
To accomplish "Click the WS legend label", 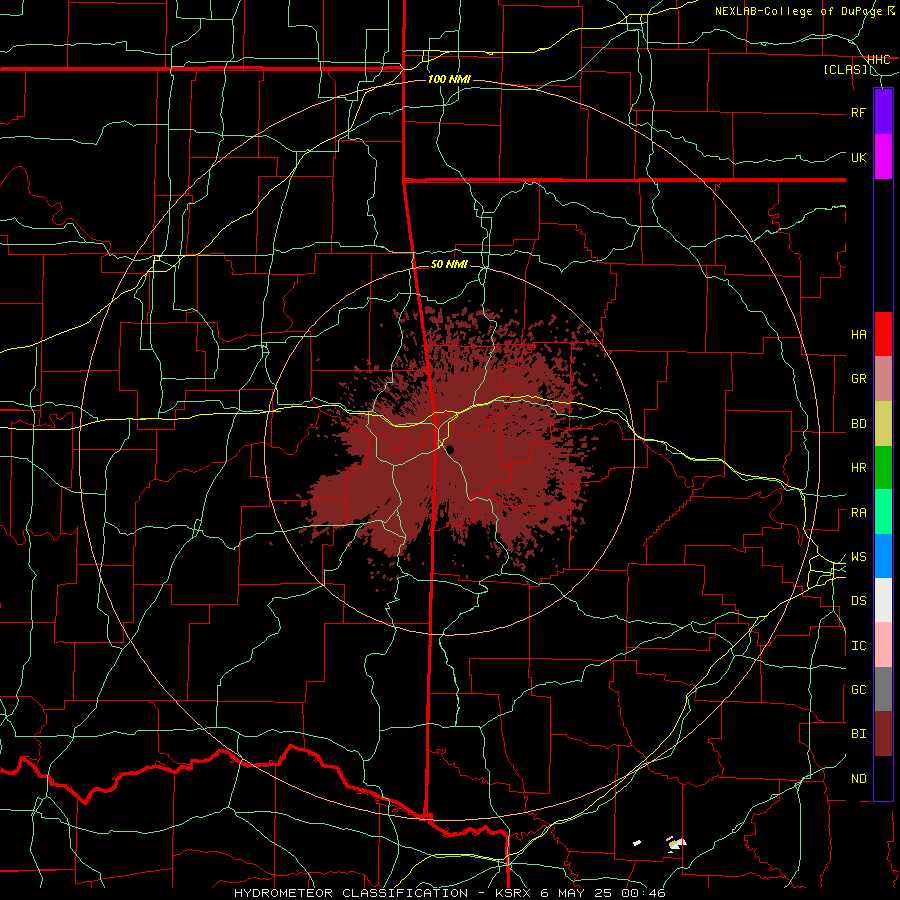I will coord(858,557).
